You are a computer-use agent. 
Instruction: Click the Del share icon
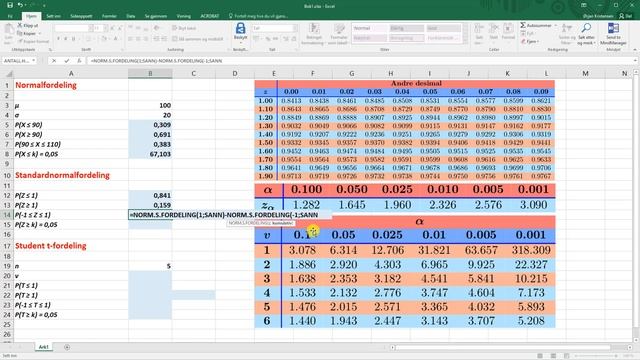tap(622, 16)
